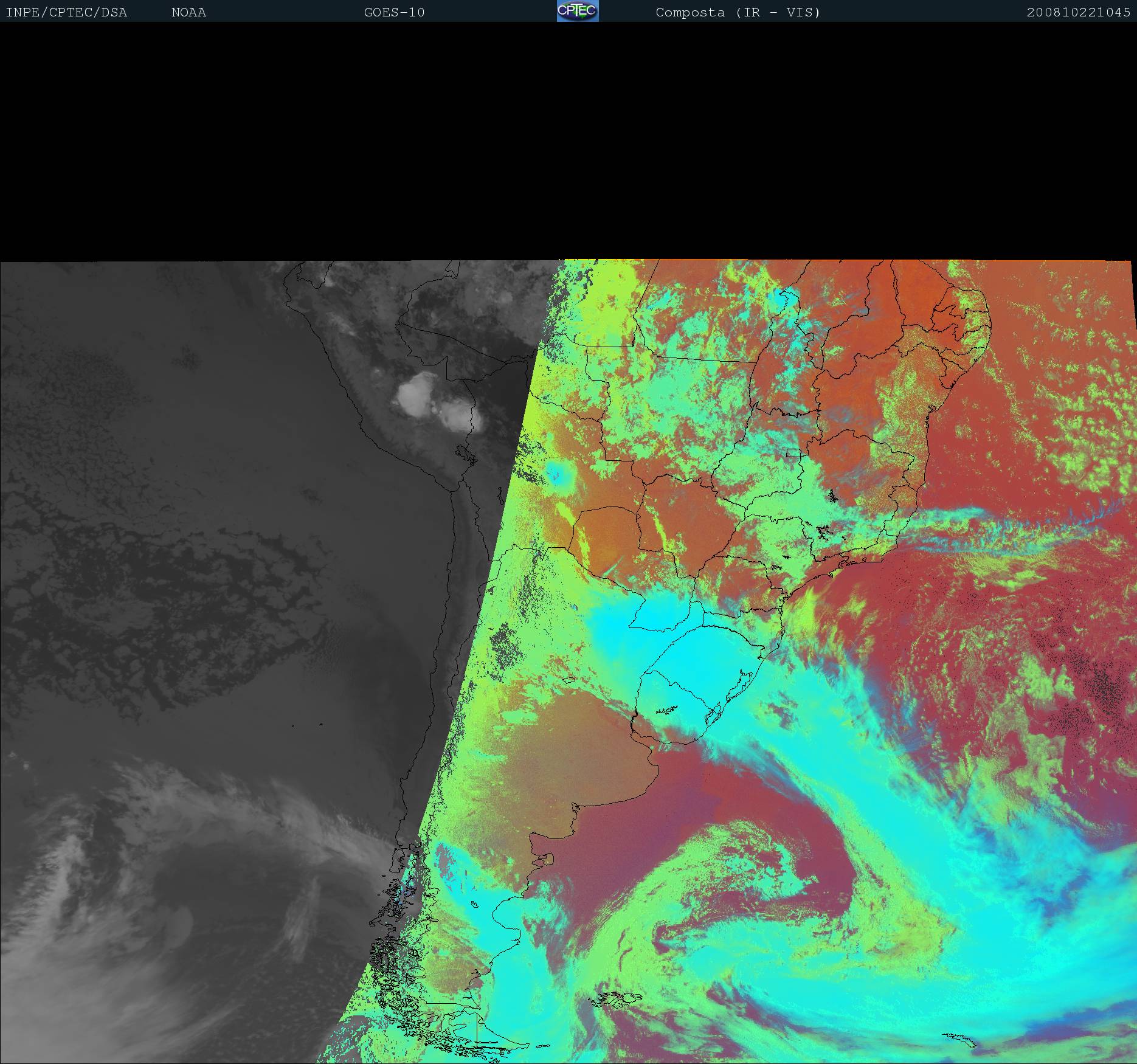Click the CPTEC logo in the header
The width and height of the screenshot is (1137, 1064).
tap(577, 11)
